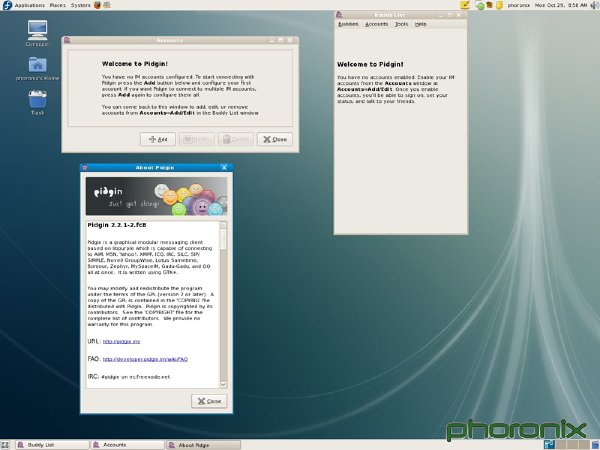Click the brown package updater tray icon

489,5
